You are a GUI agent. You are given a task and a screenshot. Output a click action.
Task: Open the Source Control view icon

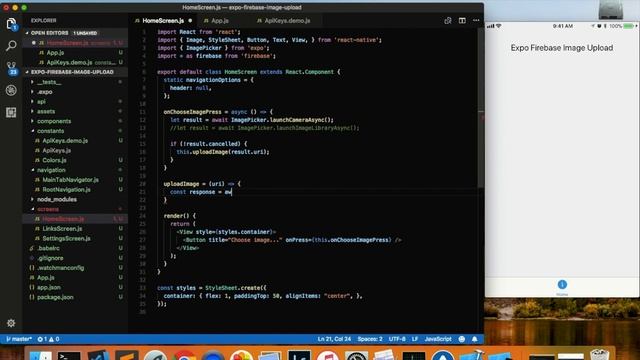(x=11, y=68)
